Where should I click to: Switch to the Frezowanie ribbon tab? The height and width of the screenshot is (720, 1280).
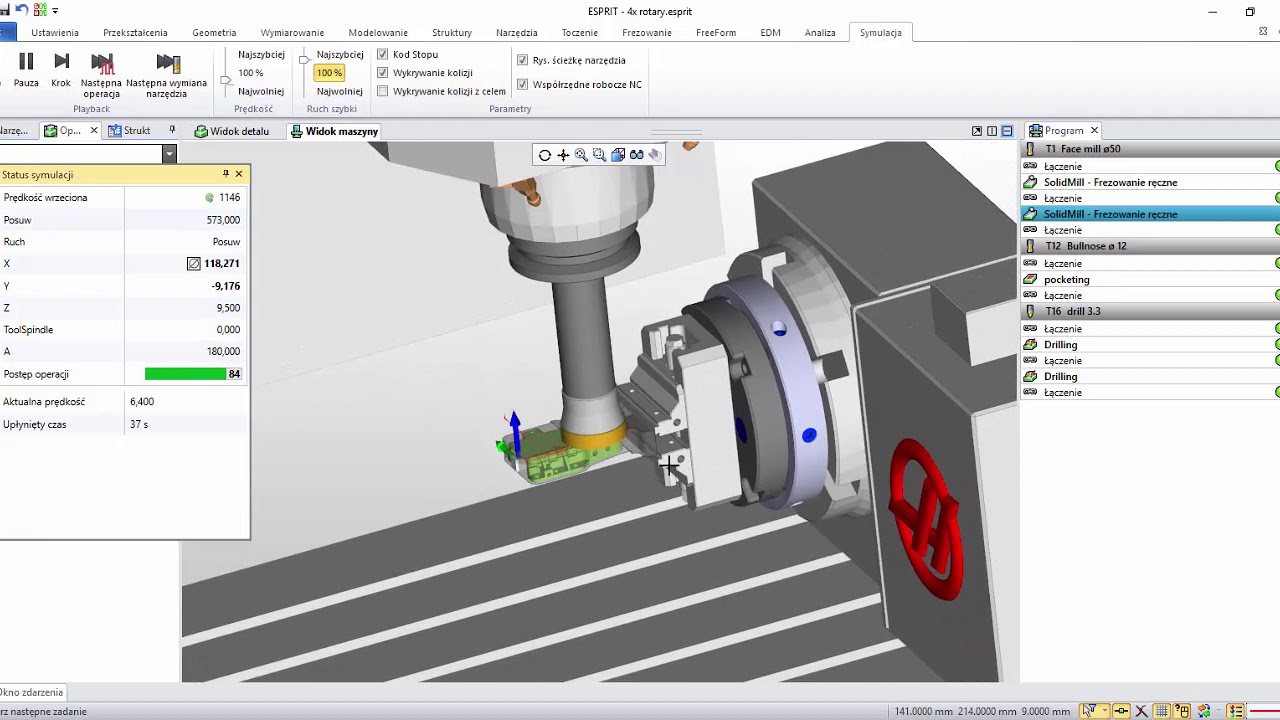click(647, 32)
